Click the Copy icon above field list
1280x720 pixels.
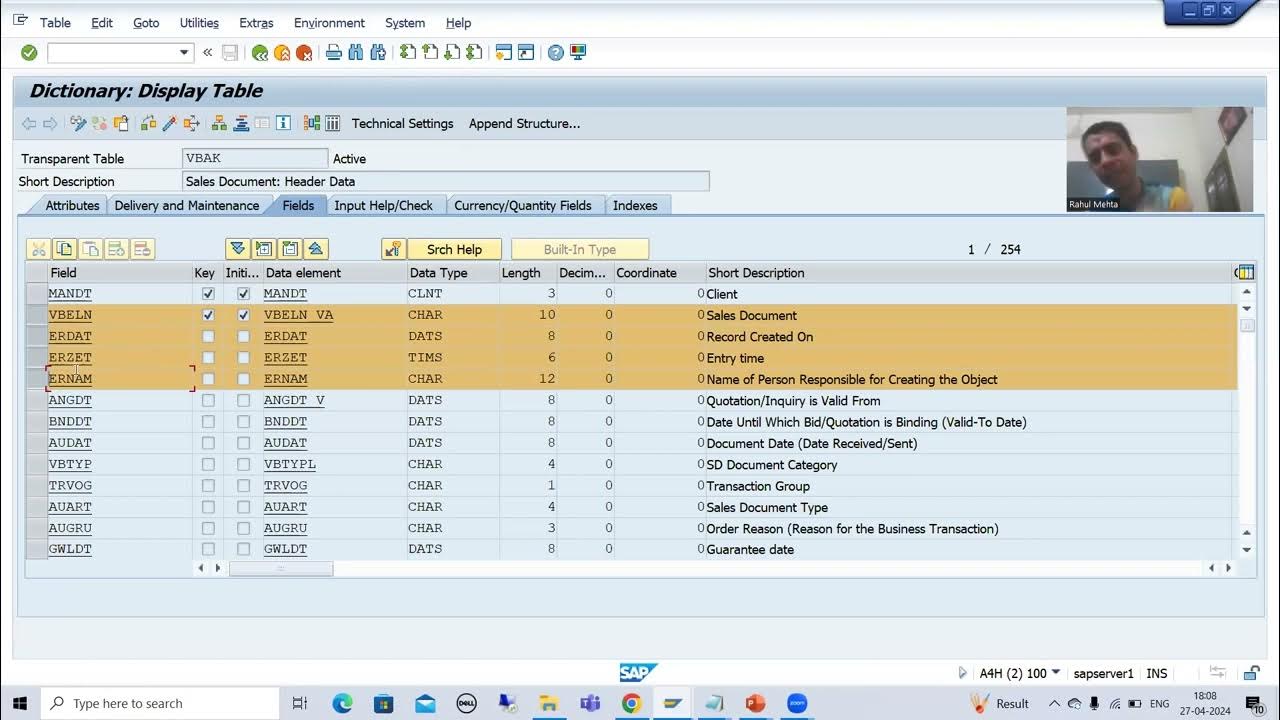coord(65,249)
